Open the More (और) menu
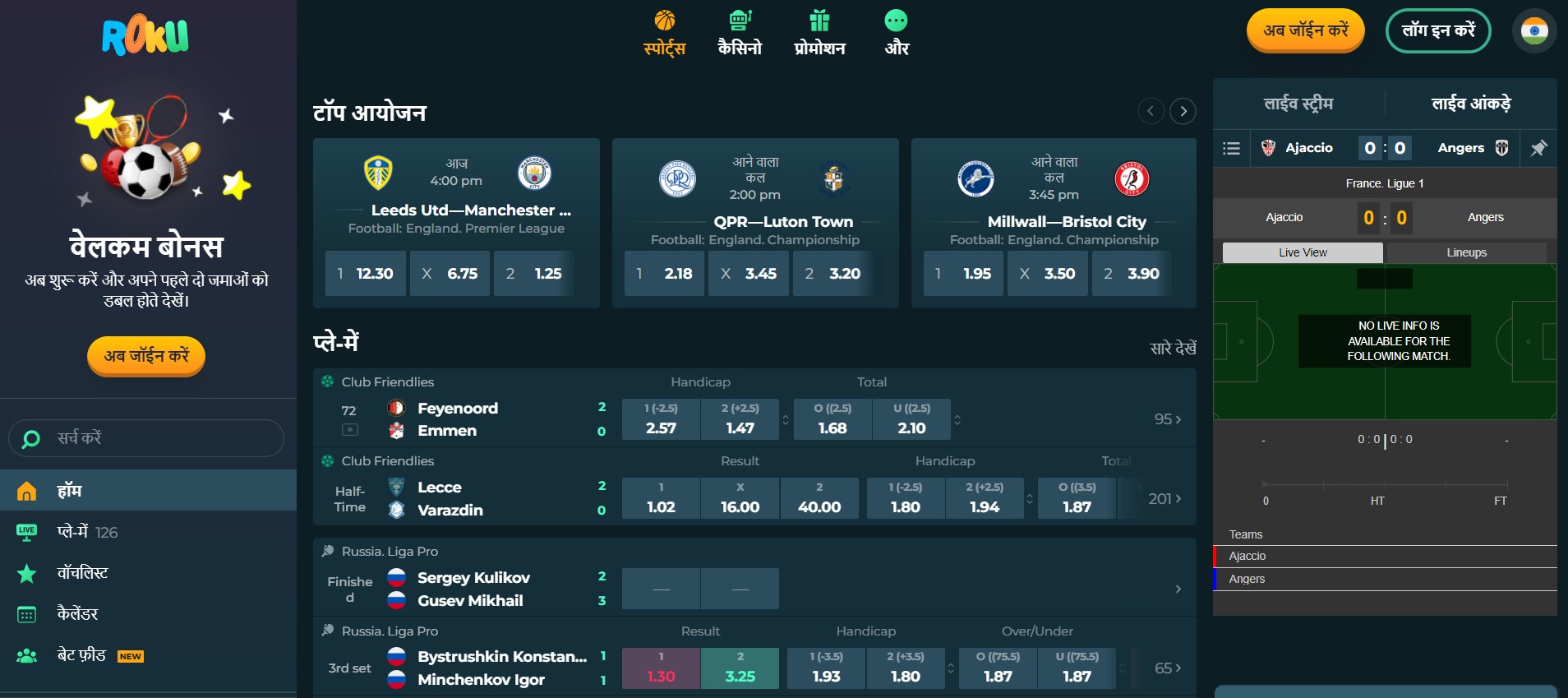This screenshot has height=698, width=1568. point(897,33)
